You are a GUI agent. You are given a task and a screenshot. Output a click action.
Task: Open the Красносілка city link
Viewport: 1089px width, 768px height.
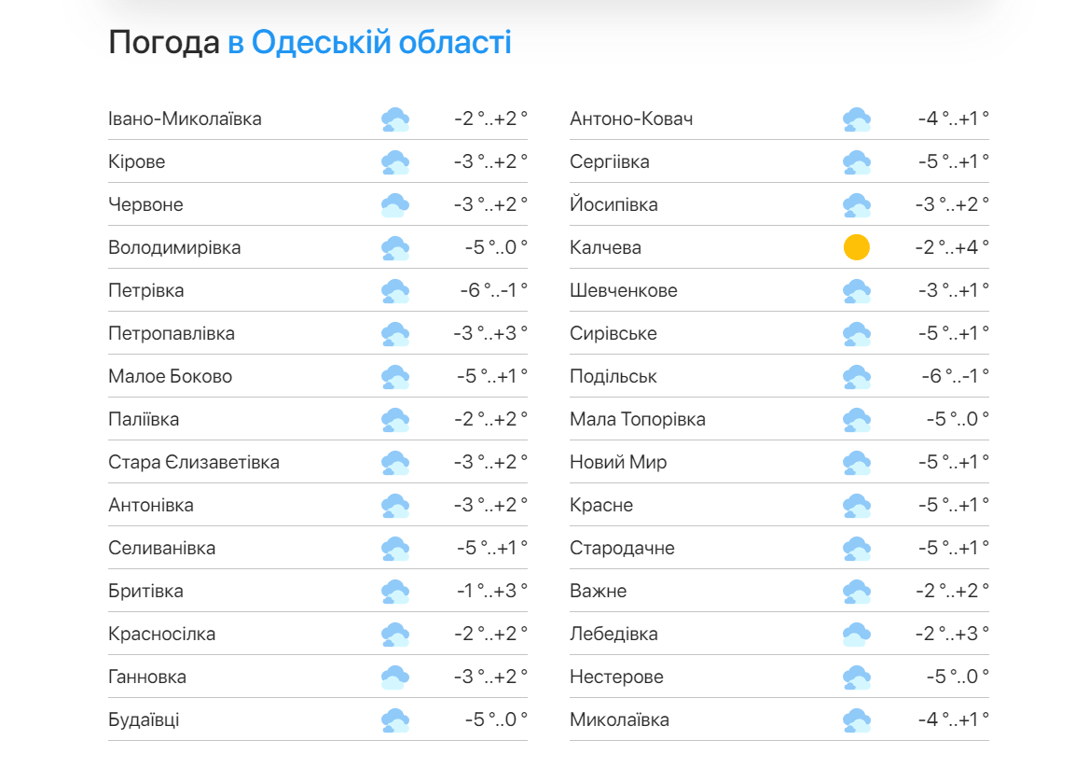click(162, 634)
